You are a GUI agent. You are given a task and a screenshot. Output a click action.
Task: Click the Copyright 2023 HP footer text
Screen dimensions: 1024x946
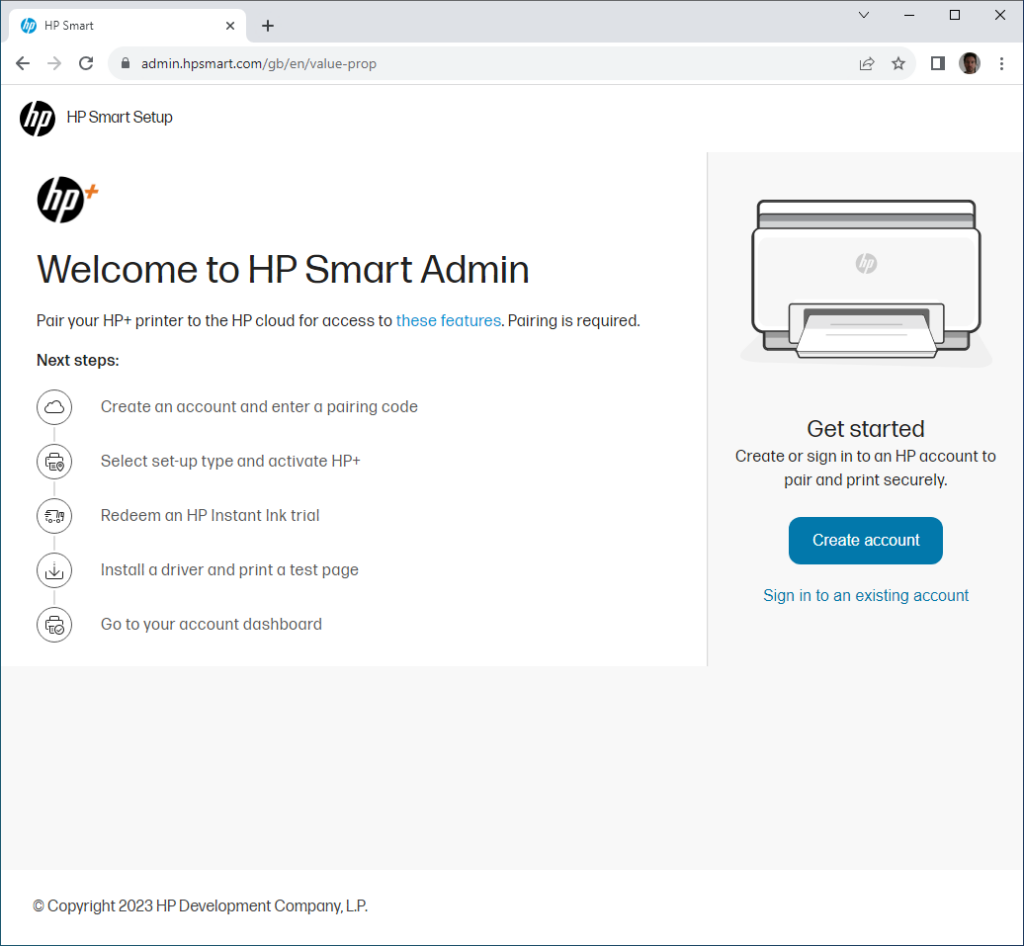(200, 906)
